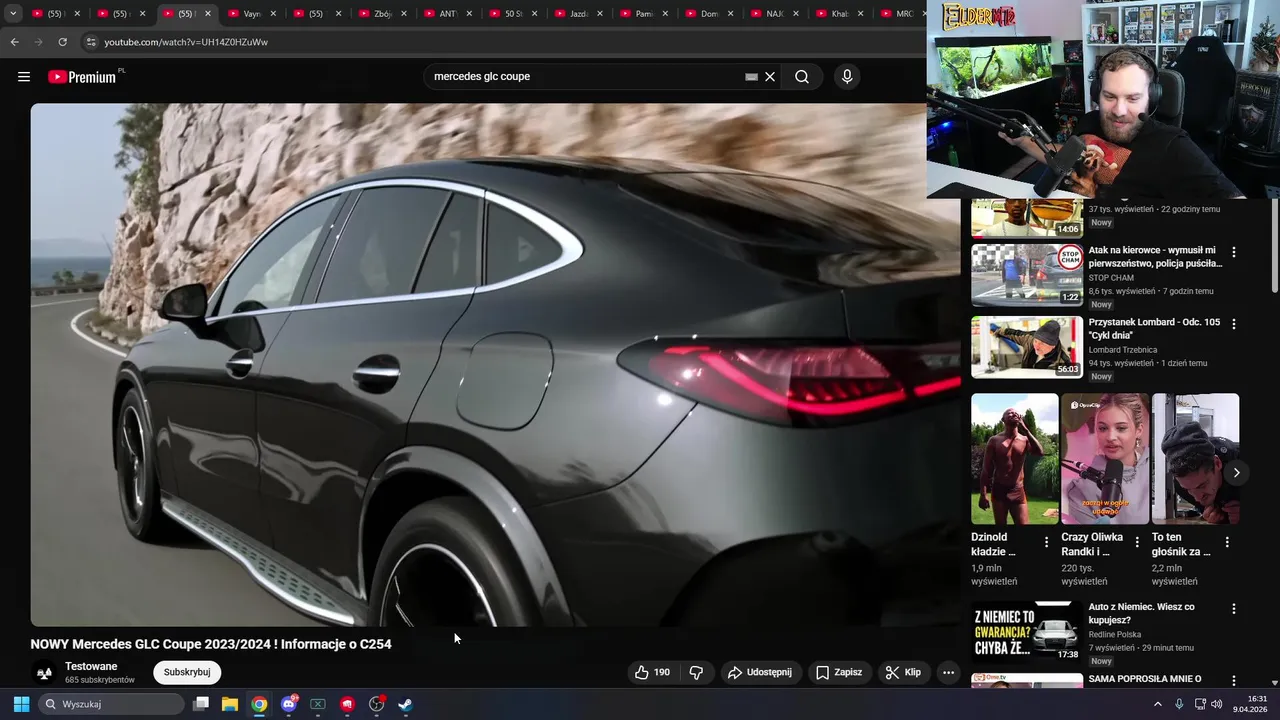Open options for 'Crazy Oliwka Randki' short
Viewport: 1280px width, 720px height.
tap(1137, 542)
